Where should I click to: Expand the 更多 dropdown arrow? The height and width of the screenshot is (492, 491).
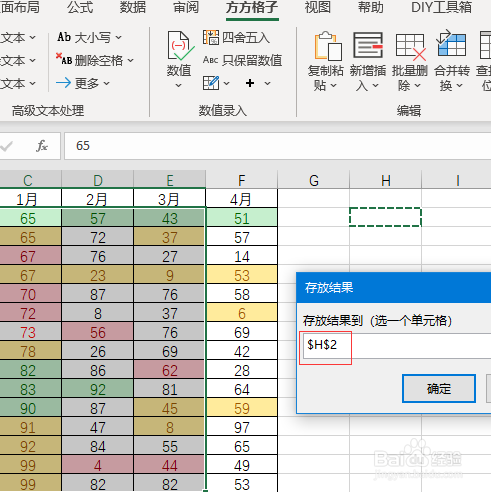pos(106,83)
